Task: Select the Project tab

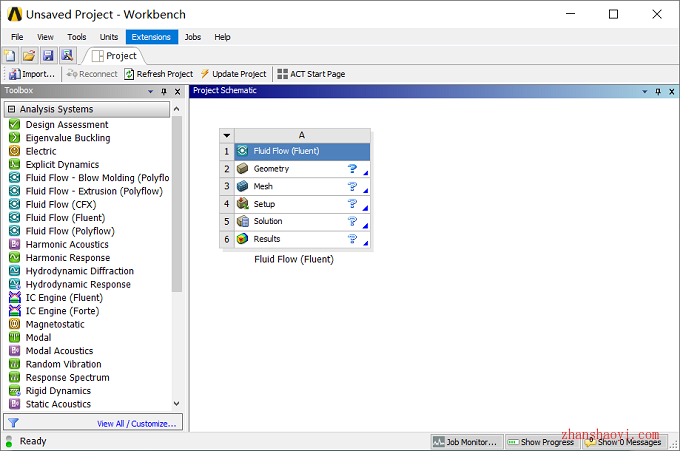Action: coord(114,56)
